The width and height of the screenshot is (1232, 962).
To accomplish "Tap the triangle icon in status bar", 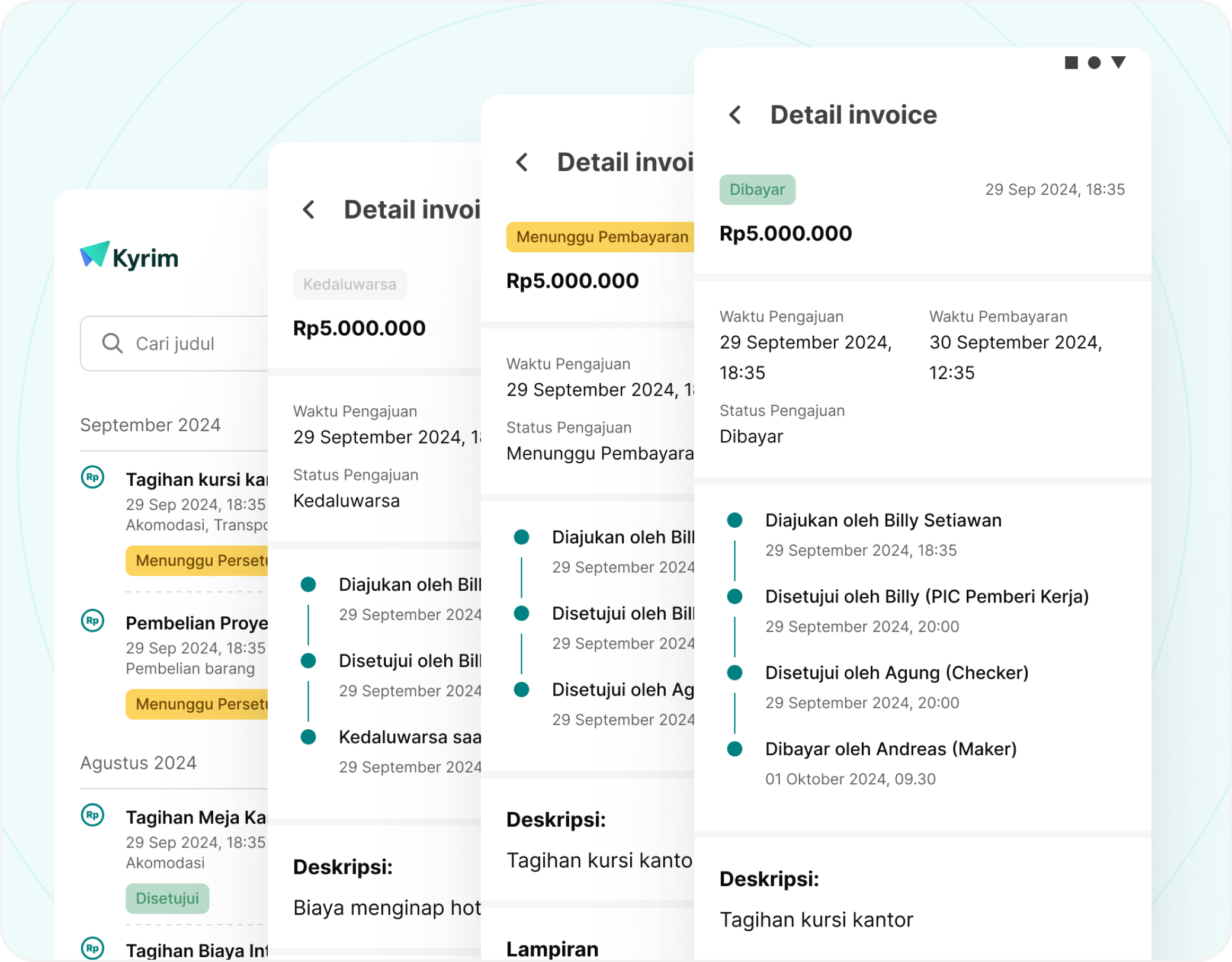I will point(1118,62).
